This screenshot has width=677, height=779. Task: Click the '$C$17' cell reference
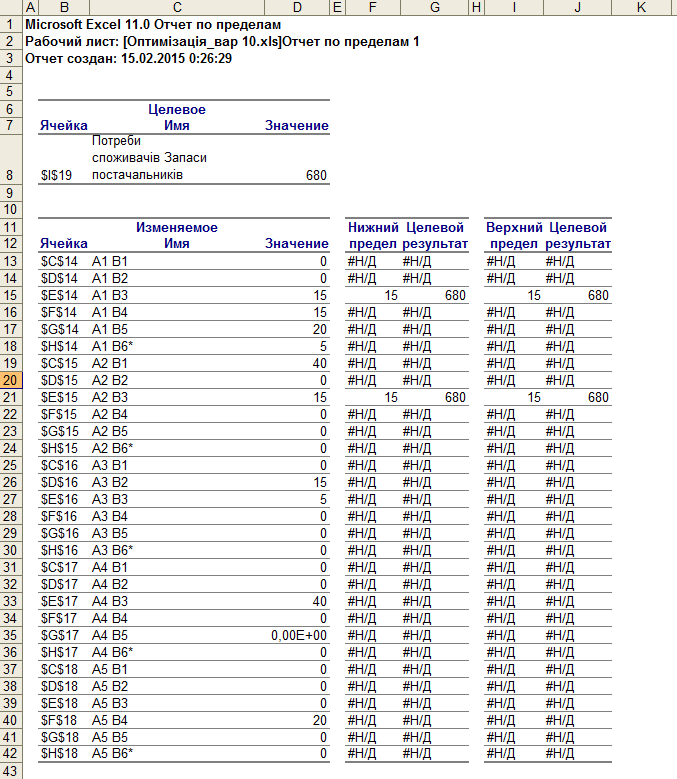coord(59,567)
